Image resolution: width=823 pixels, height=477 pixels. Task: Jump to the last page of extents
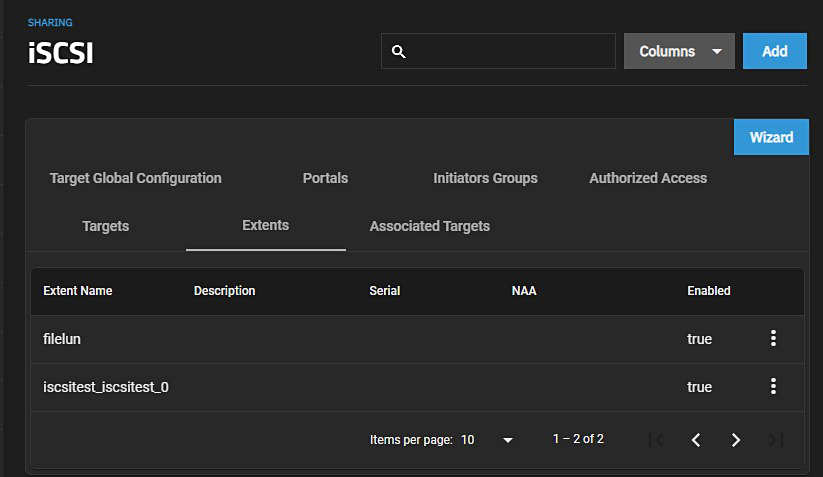point(775,440)
